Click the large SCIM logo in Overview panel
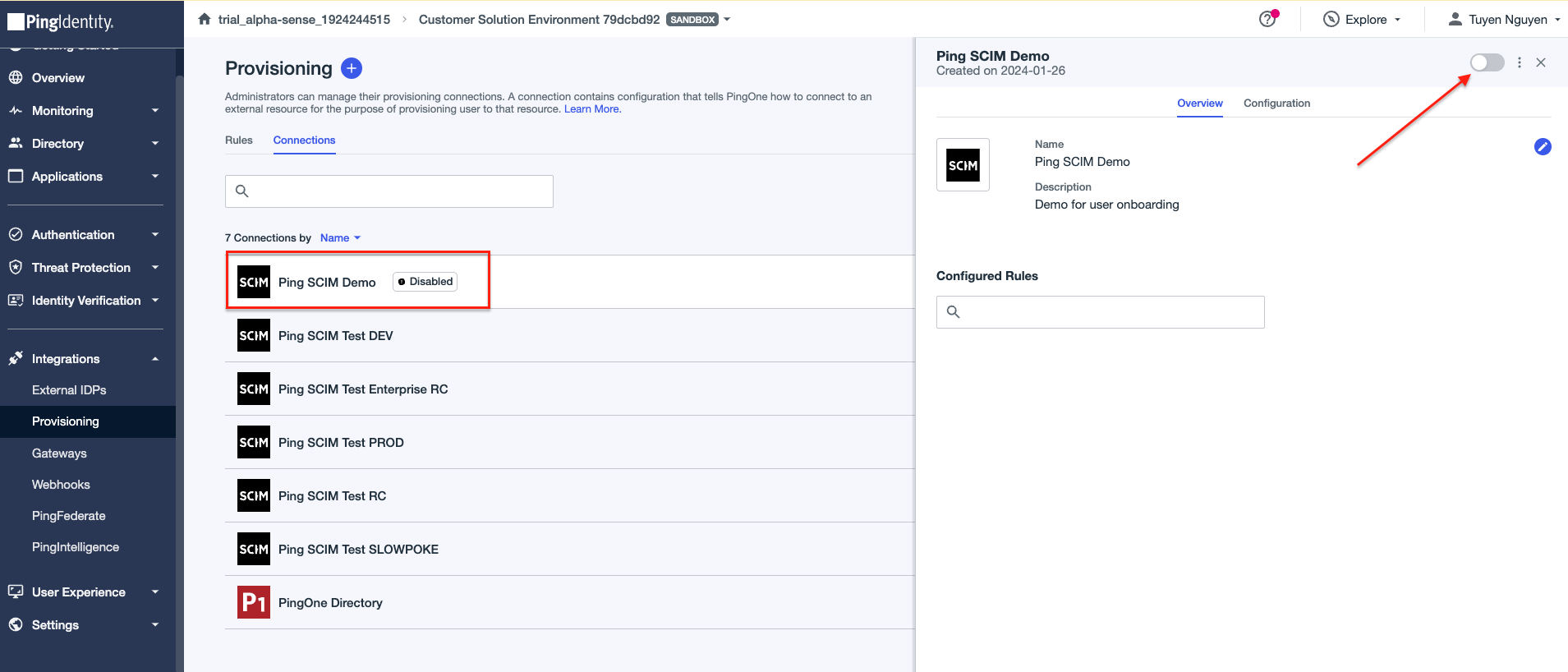The width and height of the screenshot is (1568, 672). tap(963, 164)
